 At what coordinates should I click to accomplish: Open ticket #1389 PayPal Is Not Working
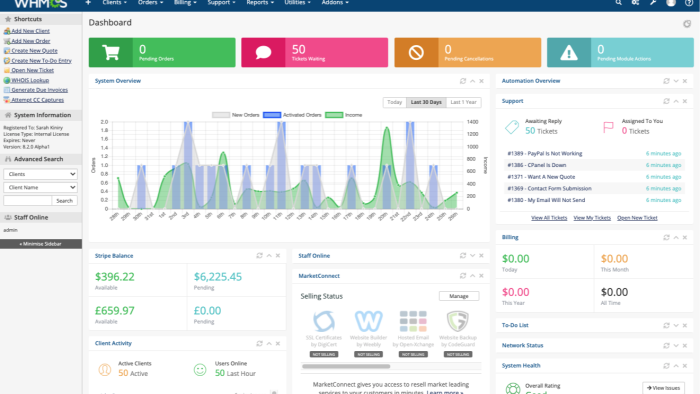pos(545,153)
